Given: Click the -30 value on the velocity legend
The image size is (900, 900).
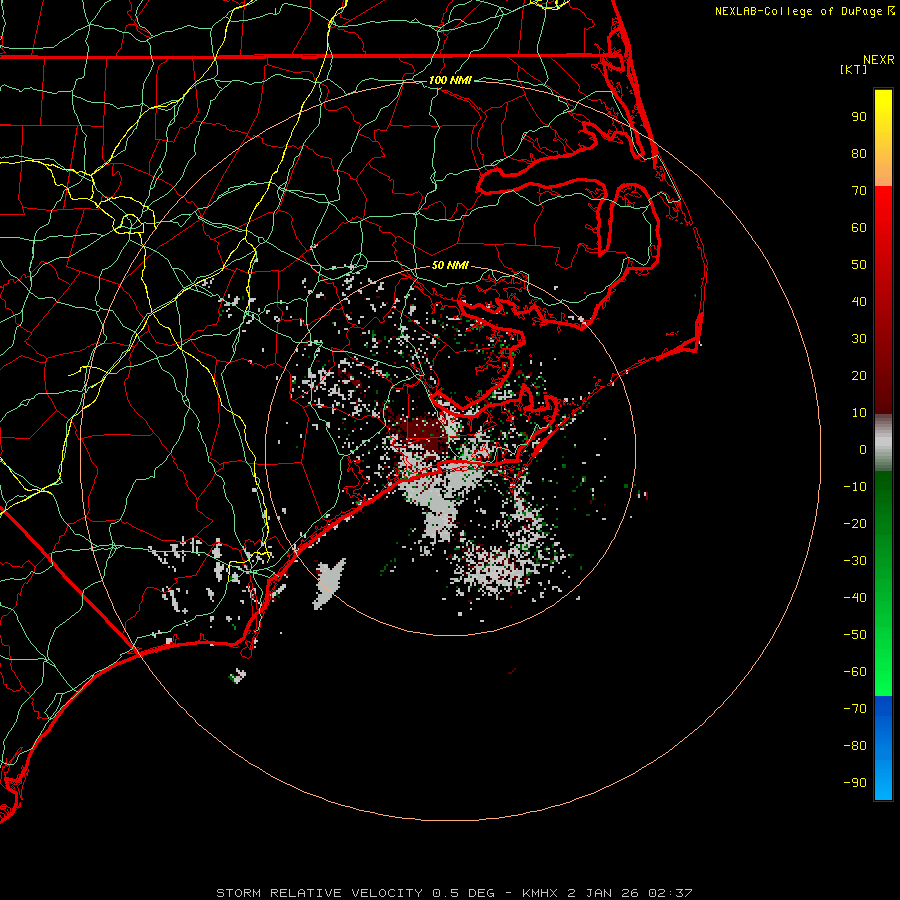Looking at the screenshot, I should [x=855, y=561].
